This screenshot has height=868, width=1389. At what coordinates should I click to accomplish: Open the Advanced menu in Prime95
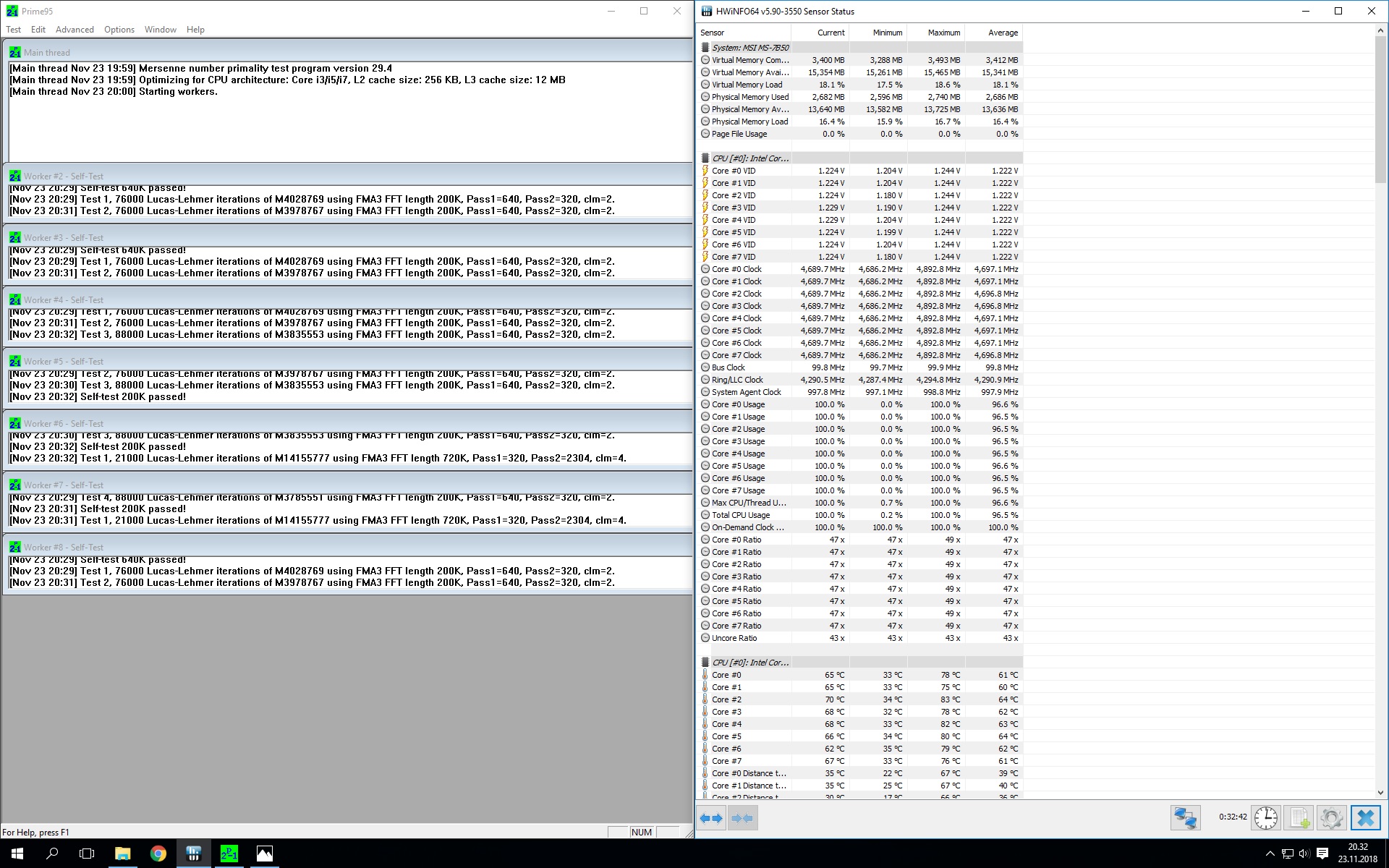pyautogui.click(x=75, y=30)
